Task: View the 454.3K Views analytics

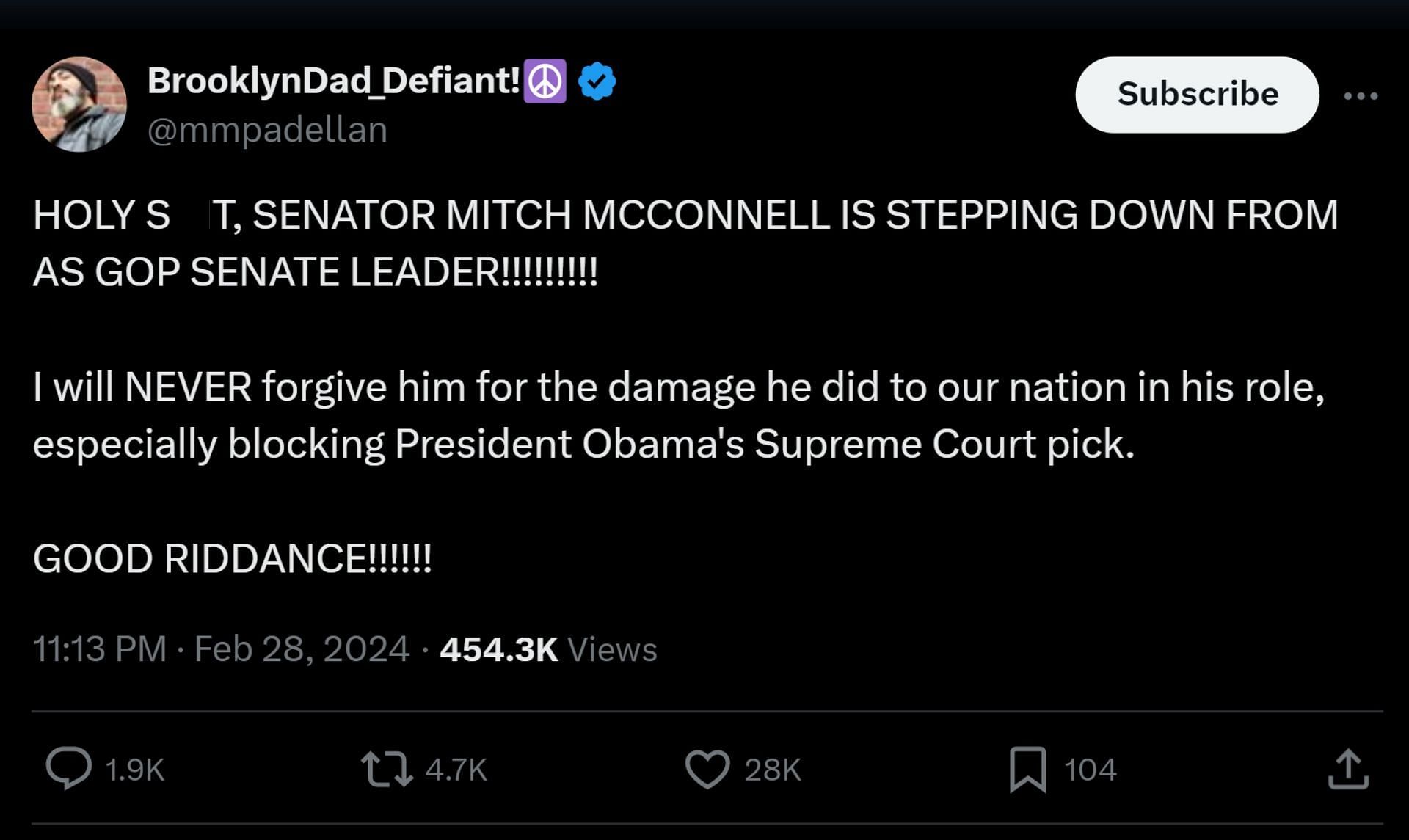Action: [548, 649]
